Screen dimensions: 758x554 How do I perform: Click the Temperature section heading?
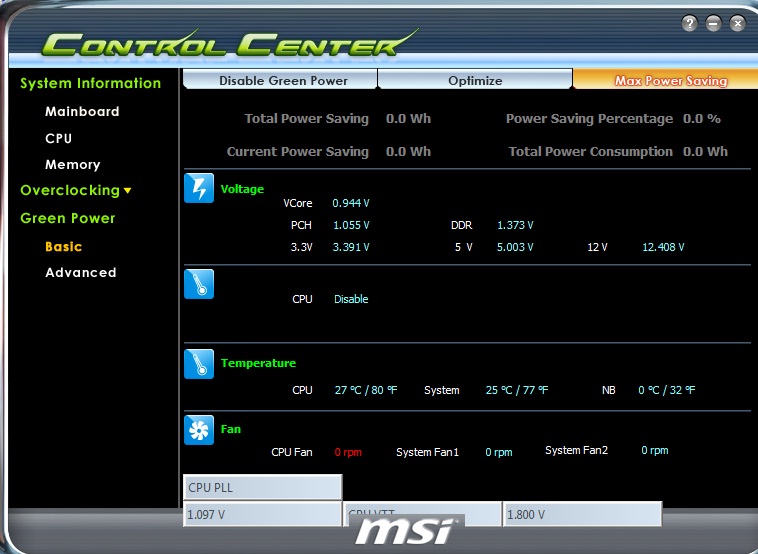258,363
